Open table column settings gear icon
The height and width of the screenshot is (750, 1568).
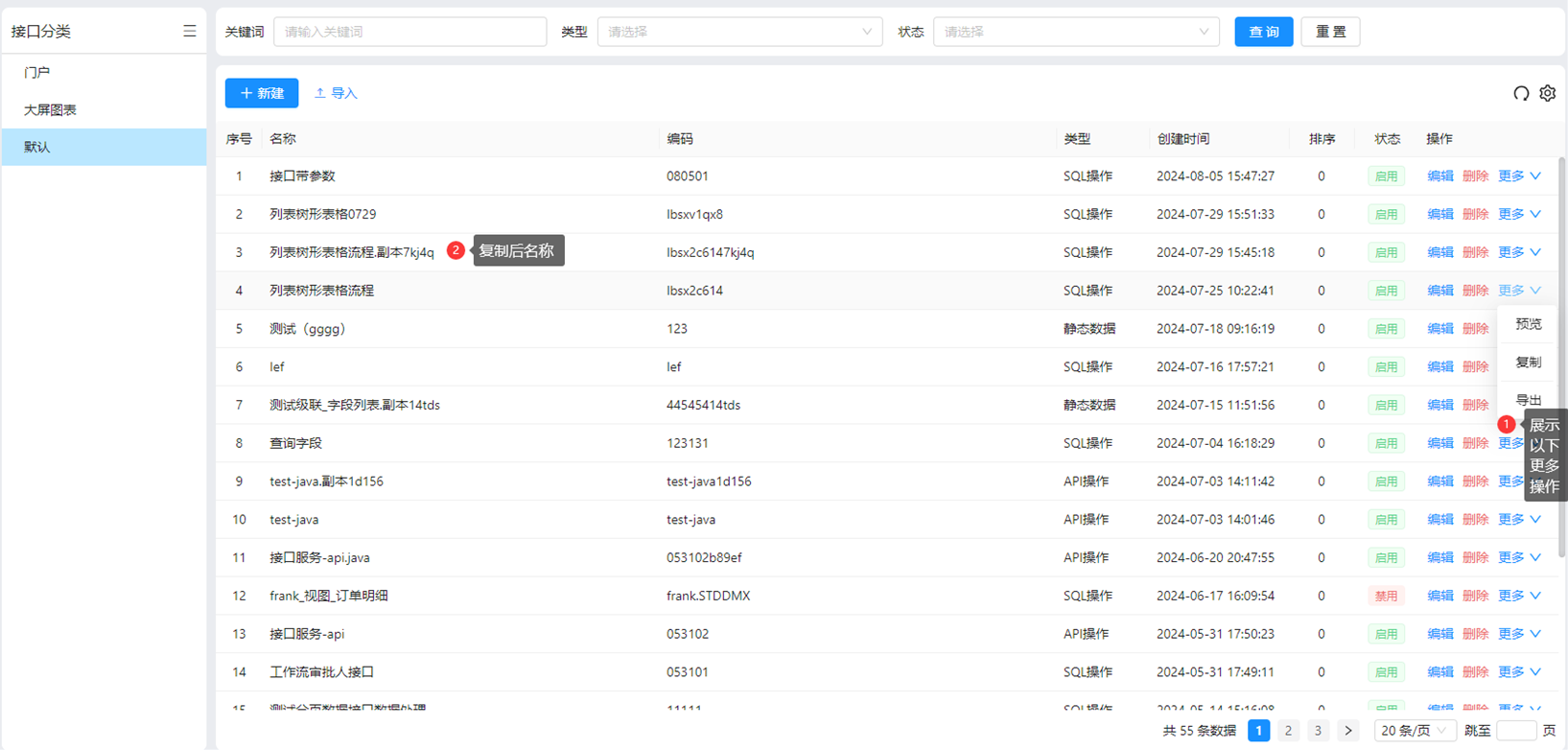click(x=1547, y=93)
